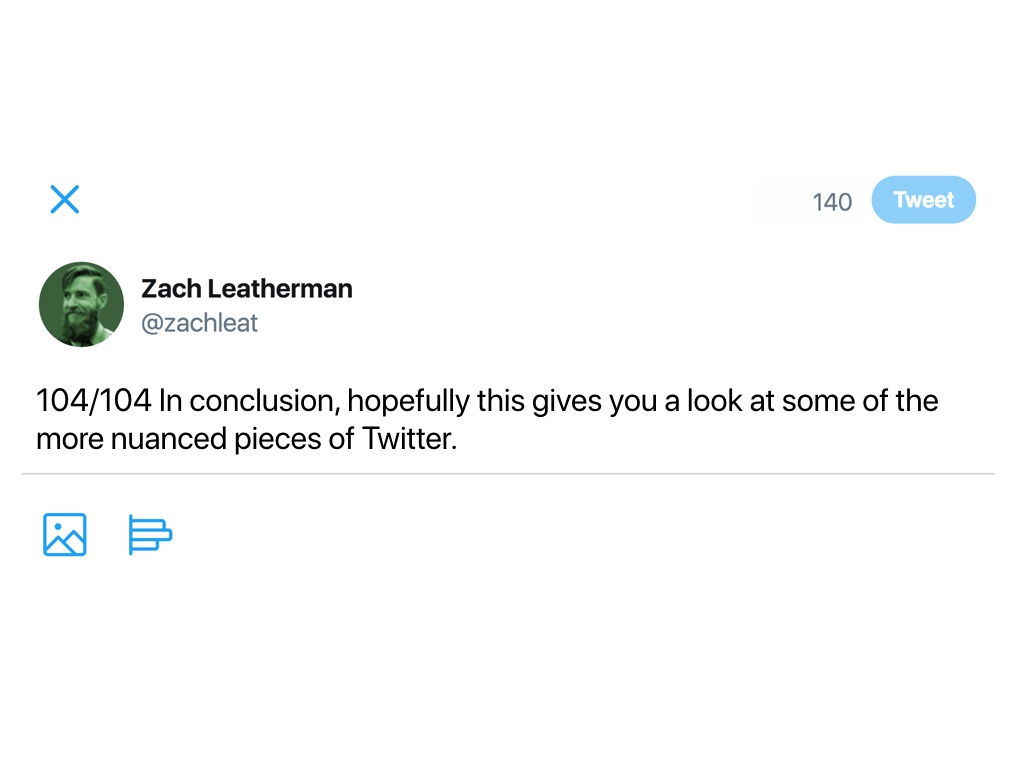Click the 140 character counter

832,202
